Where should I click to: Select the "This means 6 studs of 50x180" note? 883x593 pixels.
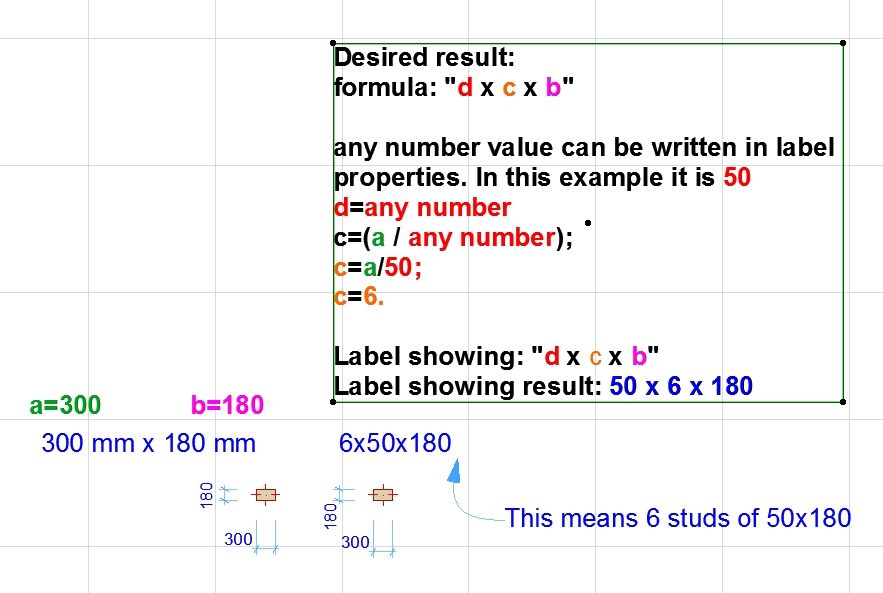(x=677, y=518)
